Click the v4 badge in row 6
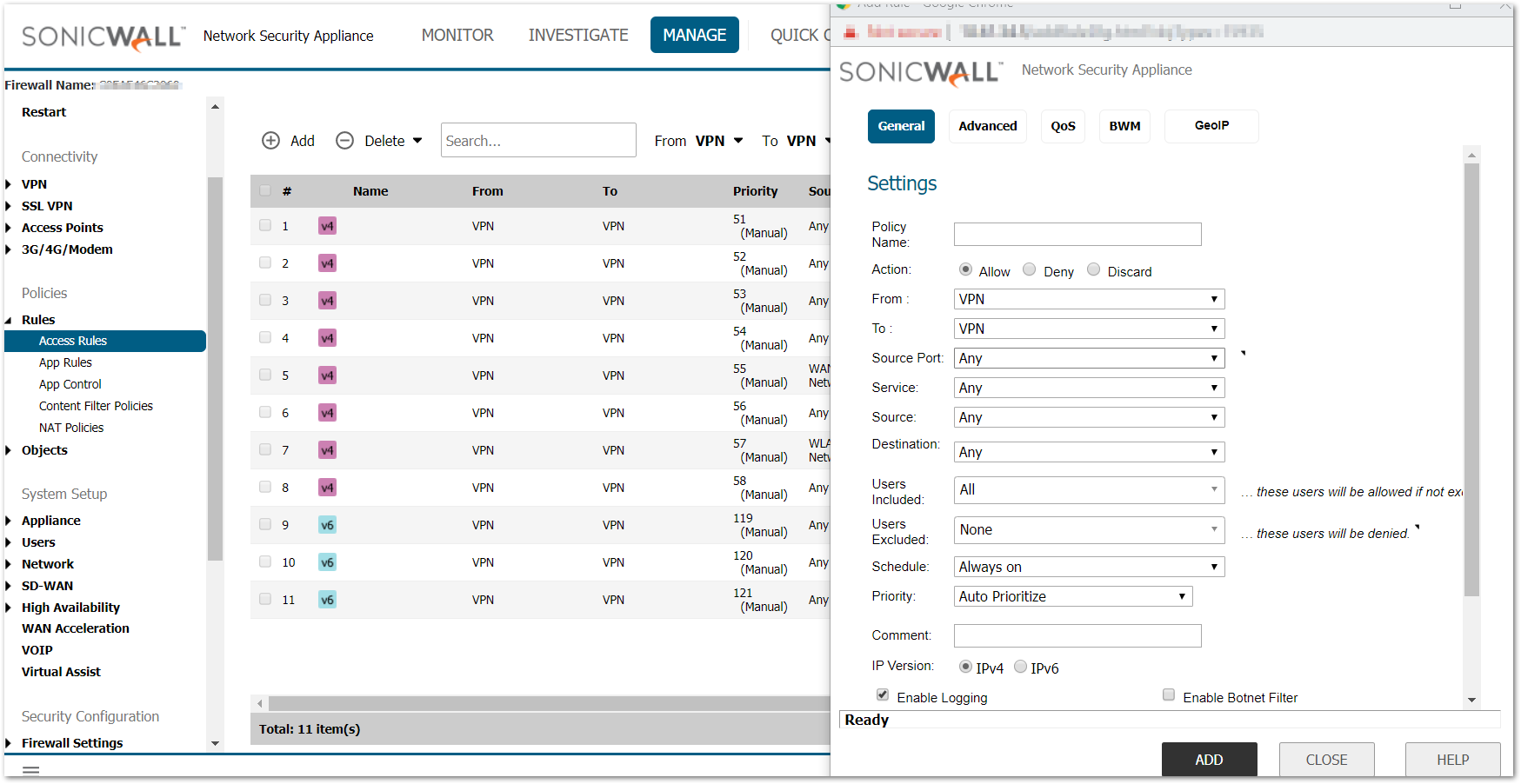The width and height of the screenshot is (1521, 784). coord(327,413)
